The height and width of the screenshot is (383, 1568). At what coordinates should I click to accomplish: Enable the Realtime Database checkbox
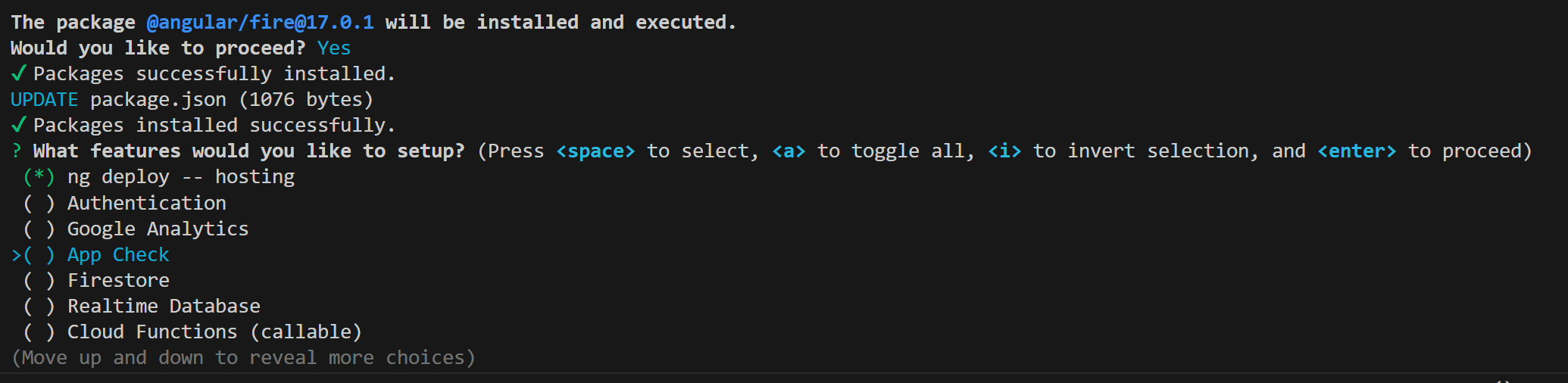pyautogui.click(x=39, y=307)
